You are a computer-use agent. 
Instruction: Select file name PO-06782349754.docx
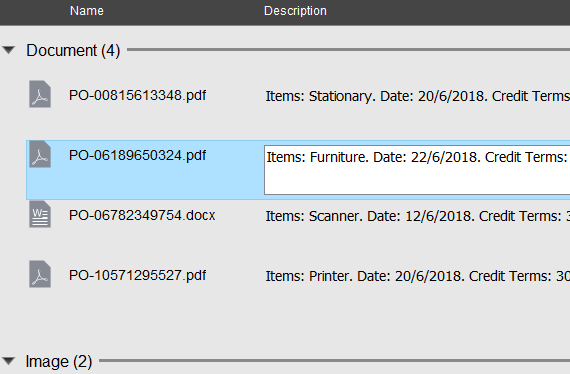pyautogui.click(x=142, y=215)
